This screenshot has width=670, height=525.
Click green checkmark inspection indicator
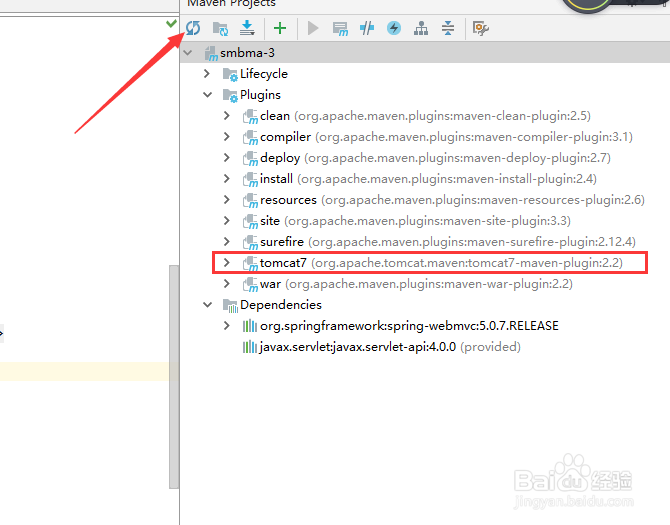click(x=171, y=23)
